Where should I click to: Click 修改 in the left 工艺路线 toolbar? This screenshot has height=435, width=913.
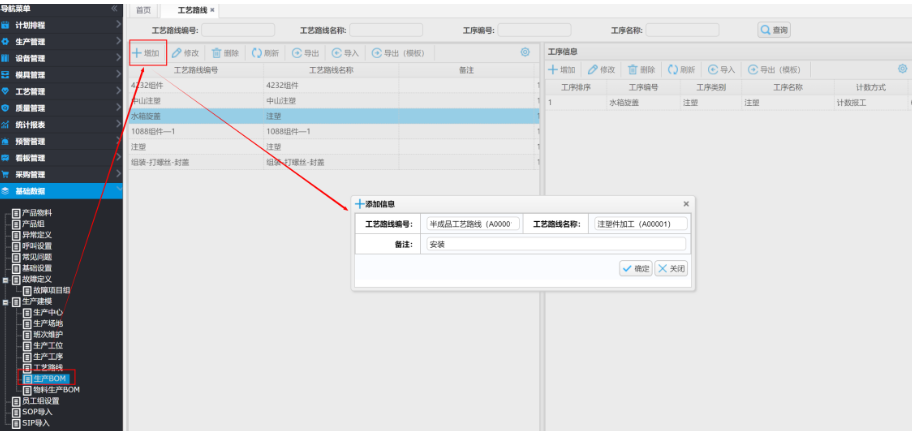coord(185,52)
